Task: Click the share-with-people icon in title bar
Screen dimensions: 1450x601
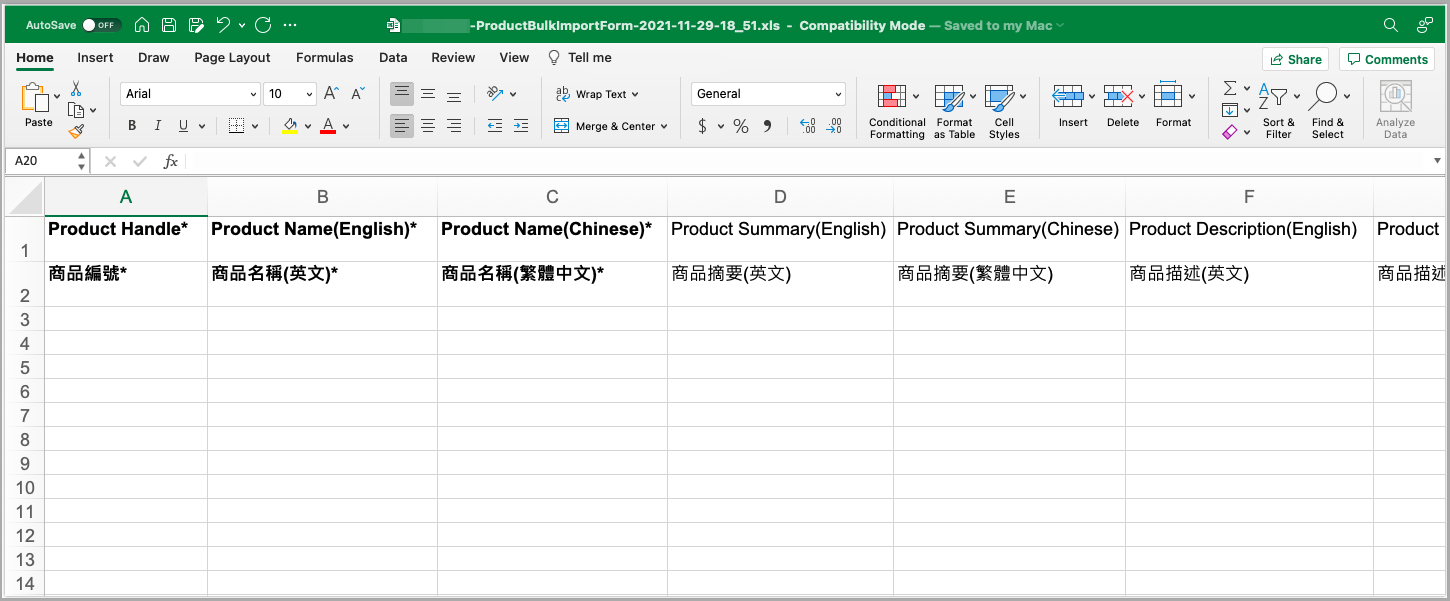Action: (1425, 25)
